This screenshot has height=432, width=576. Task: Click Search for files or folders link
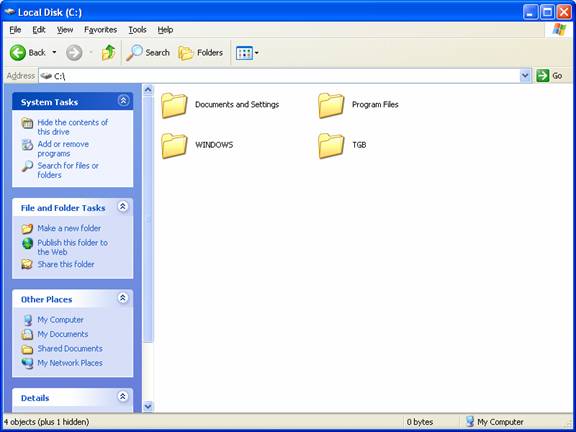(x=68, y=170)
